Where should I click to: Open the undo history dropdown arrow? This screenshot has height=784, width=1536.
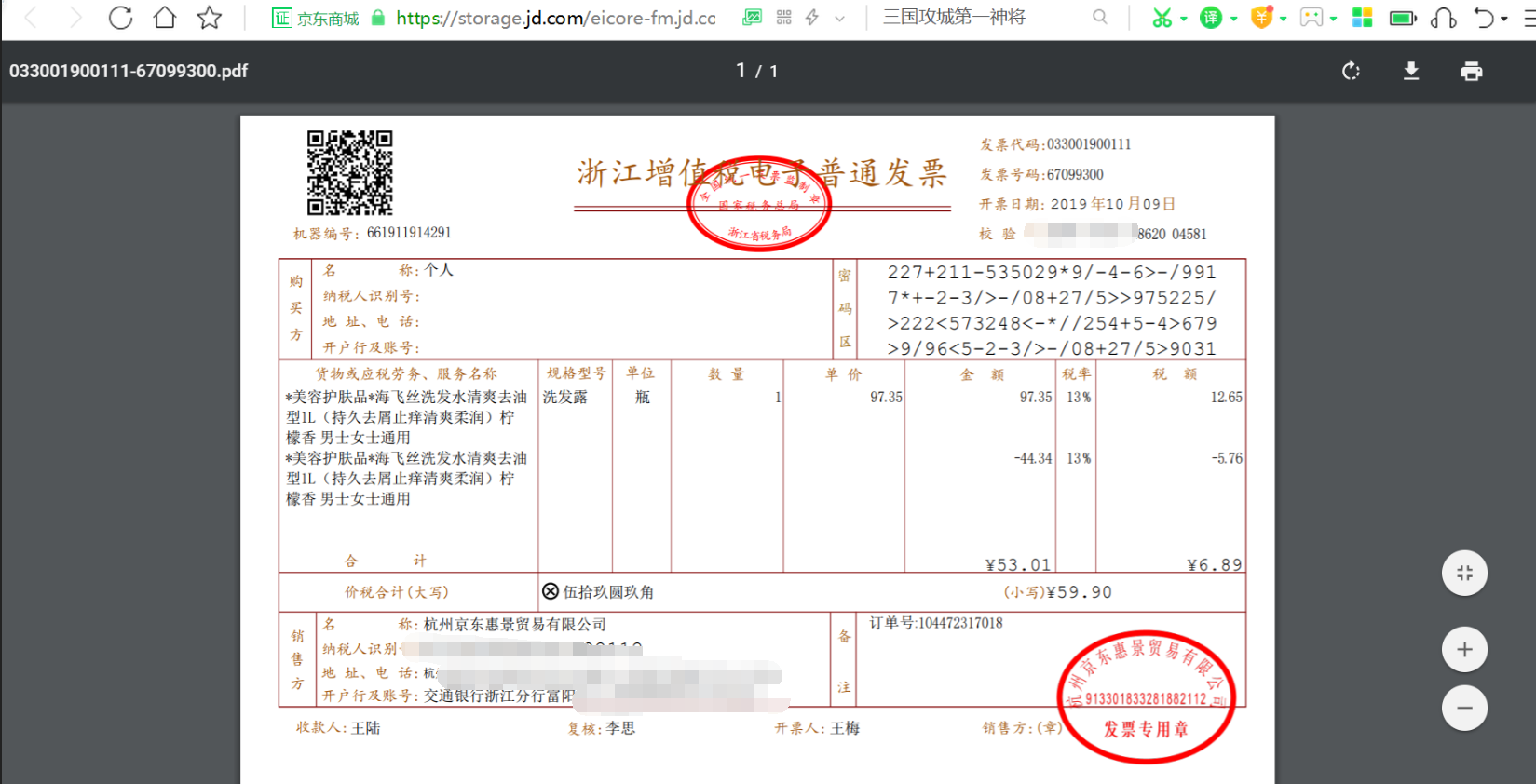(x=1504, y=19)
